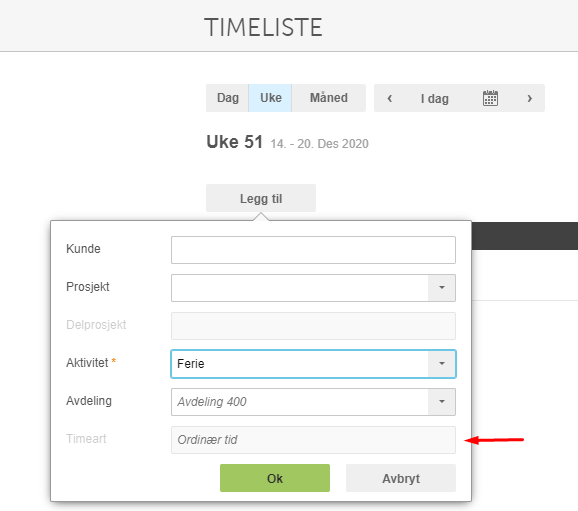Click inside the Prosjekt combo box field
The image size is (578, 511).
tap(300, 288)
